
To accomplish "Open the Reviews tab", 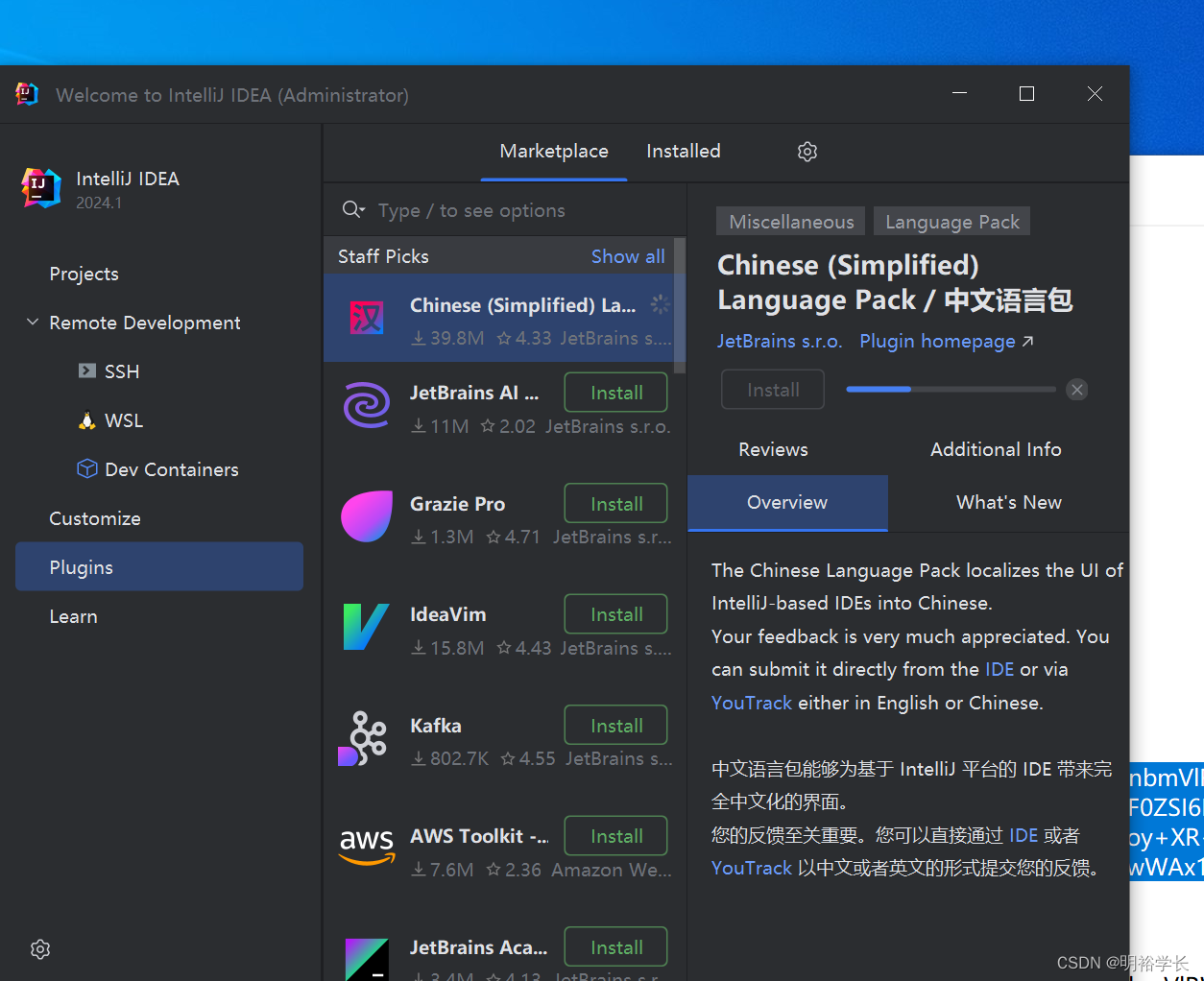I will tap(773, 449).
